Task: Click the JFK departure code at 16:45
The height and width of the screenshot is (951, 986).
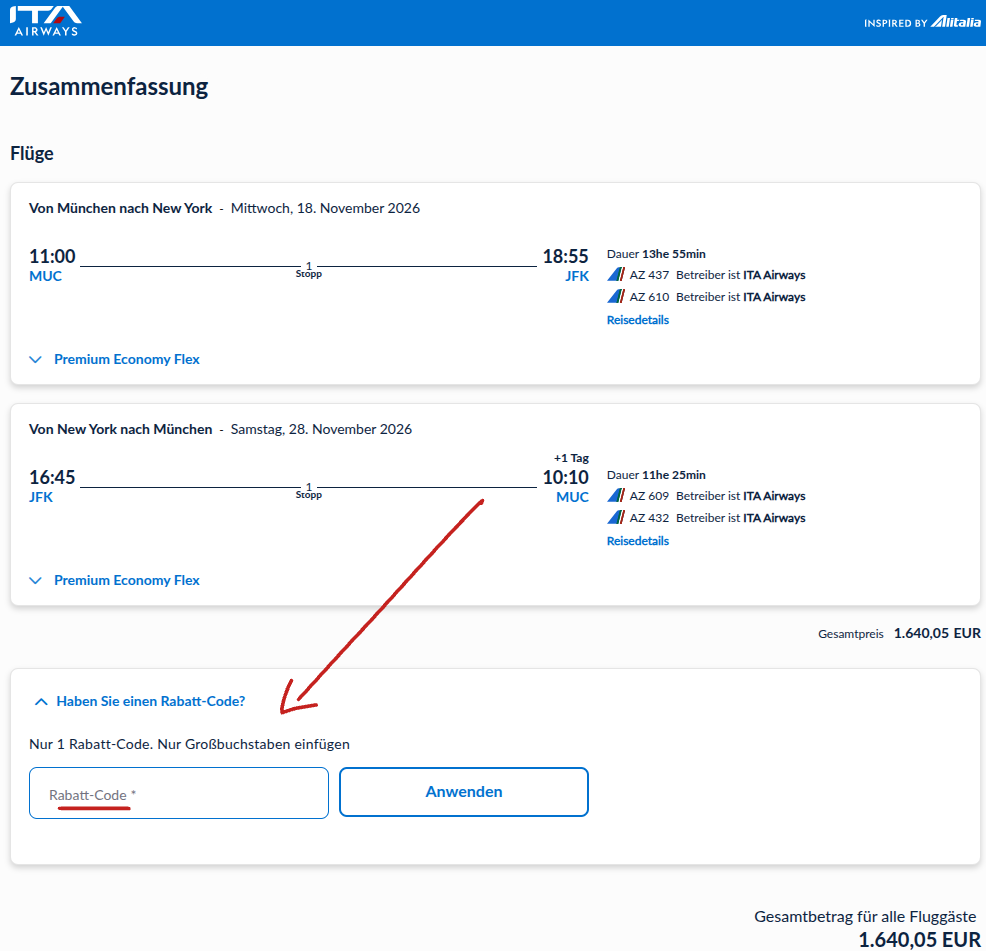Action: coord(42,498)
